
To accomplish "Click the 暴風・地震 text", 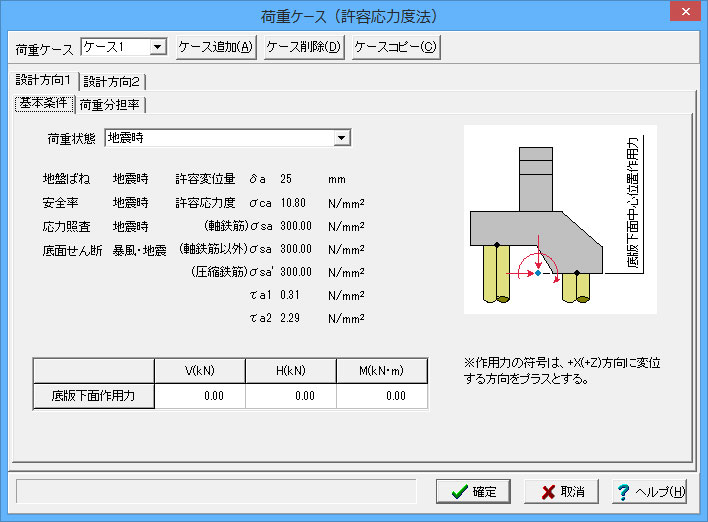I will 140,250.
